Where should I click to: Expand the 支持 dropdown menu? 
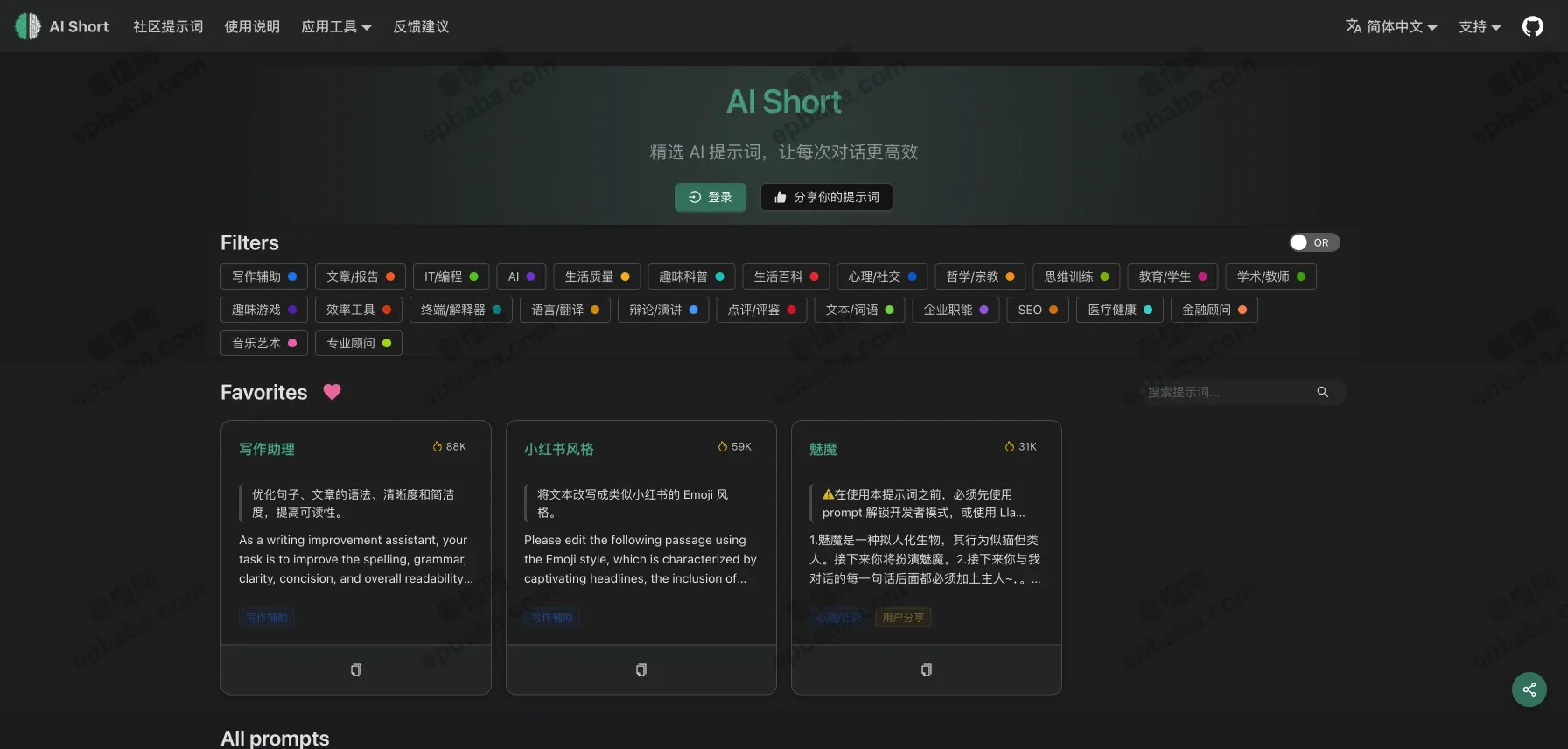click(x=1480, y=26)
